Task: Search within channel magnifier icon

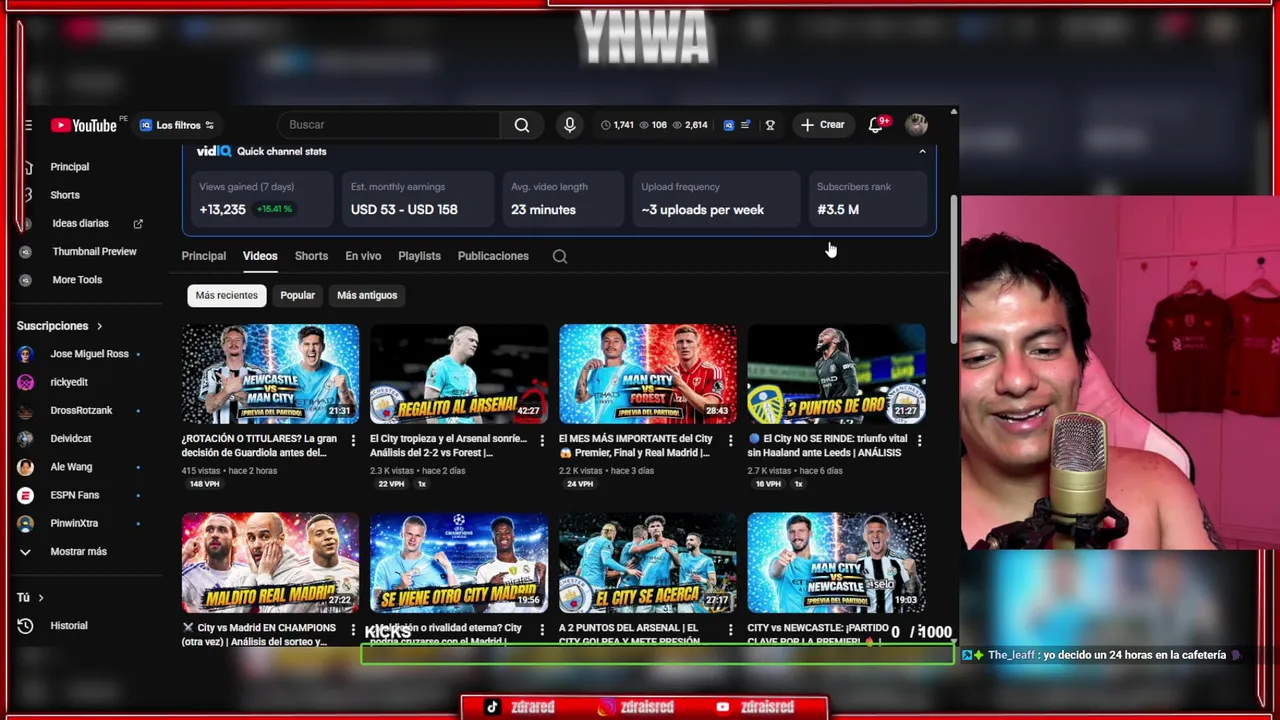Action: point(560,256)
